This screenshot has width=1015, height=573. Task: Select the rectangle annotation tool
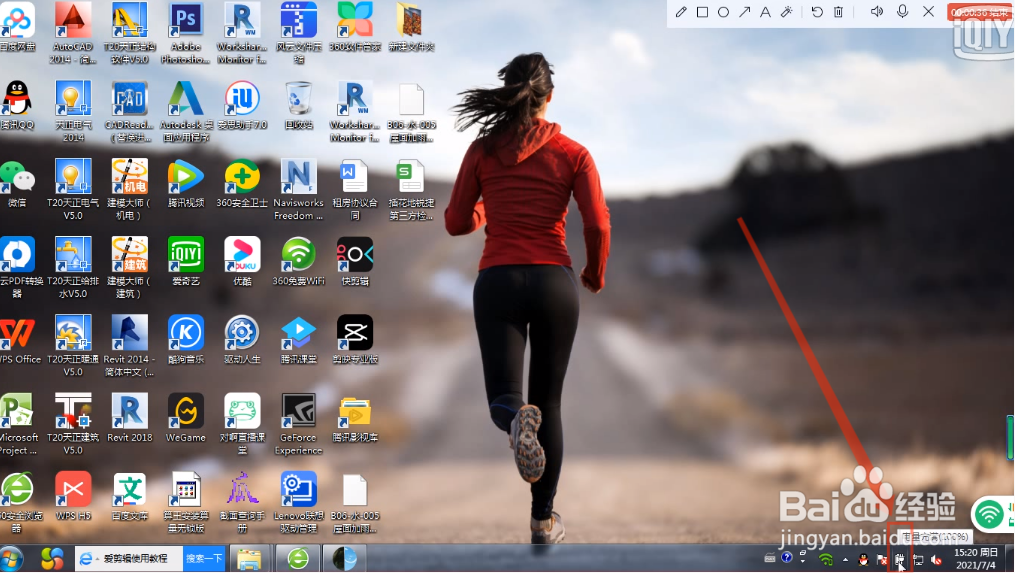tap(702, 12)
